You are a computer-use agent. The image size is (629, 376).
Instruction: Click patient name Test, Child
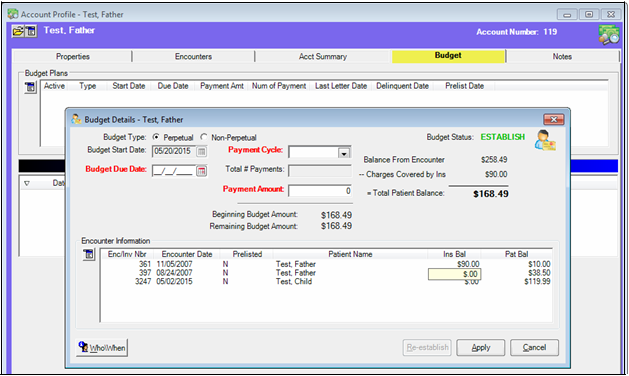[x=294, y=282]
